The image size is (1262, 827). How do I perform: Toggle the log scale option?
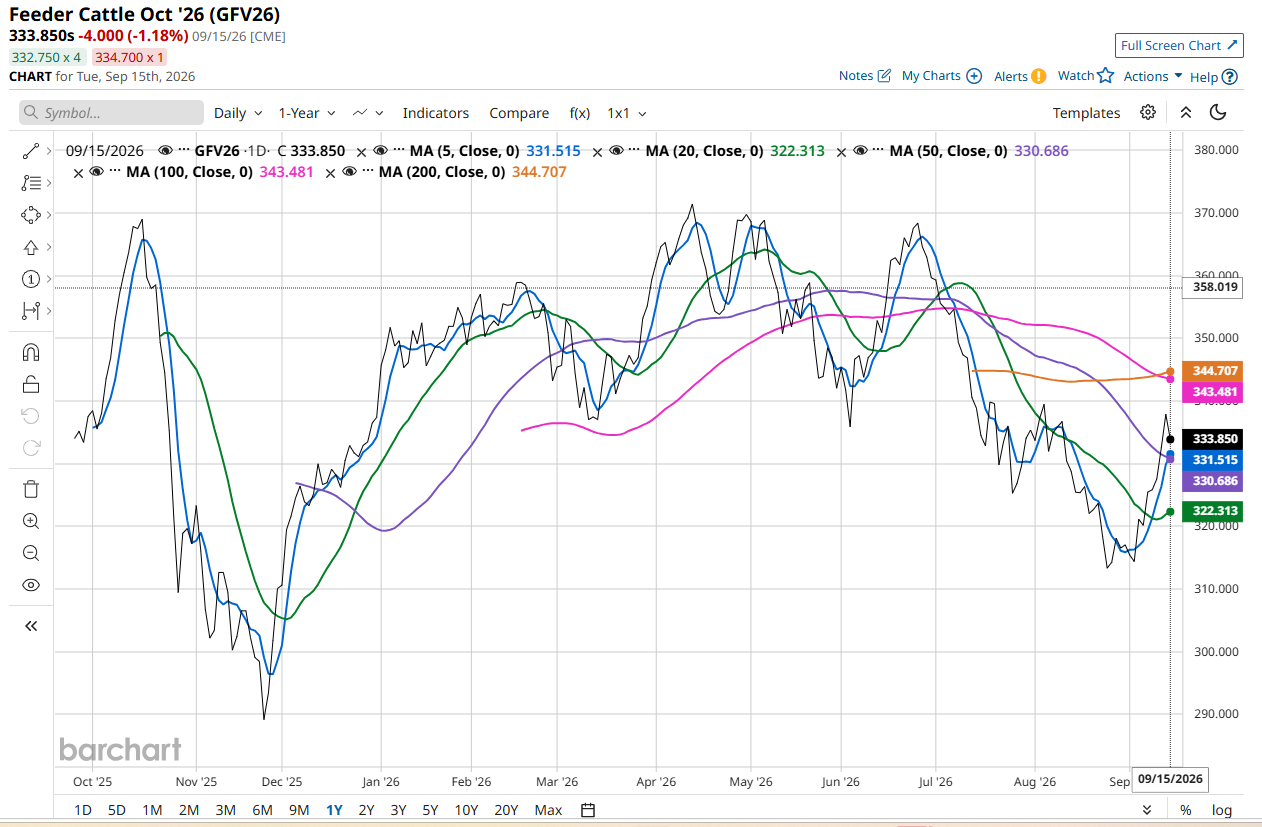coord(1222,810)
